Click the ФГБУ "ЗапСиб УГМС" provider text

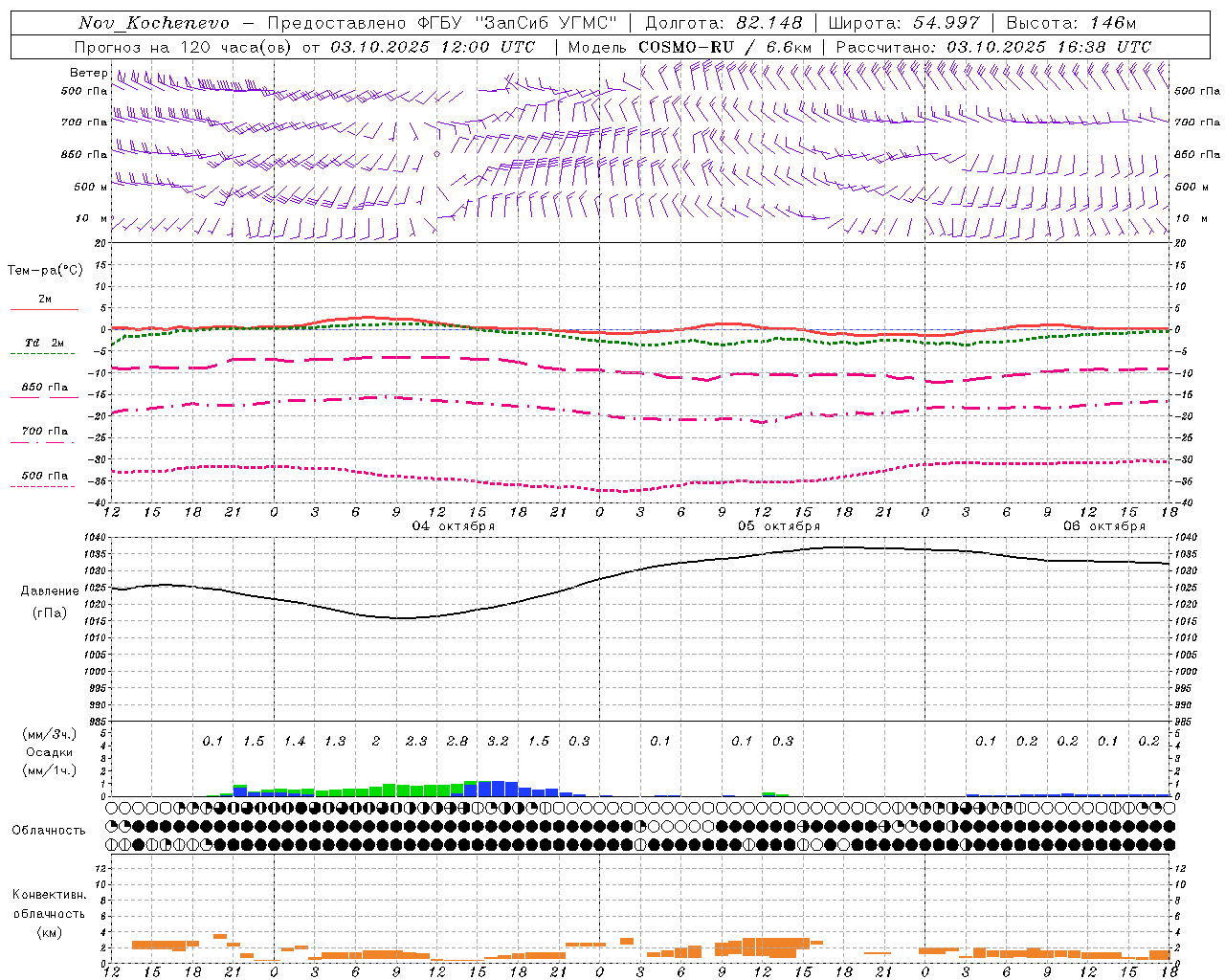pos(517,23)
